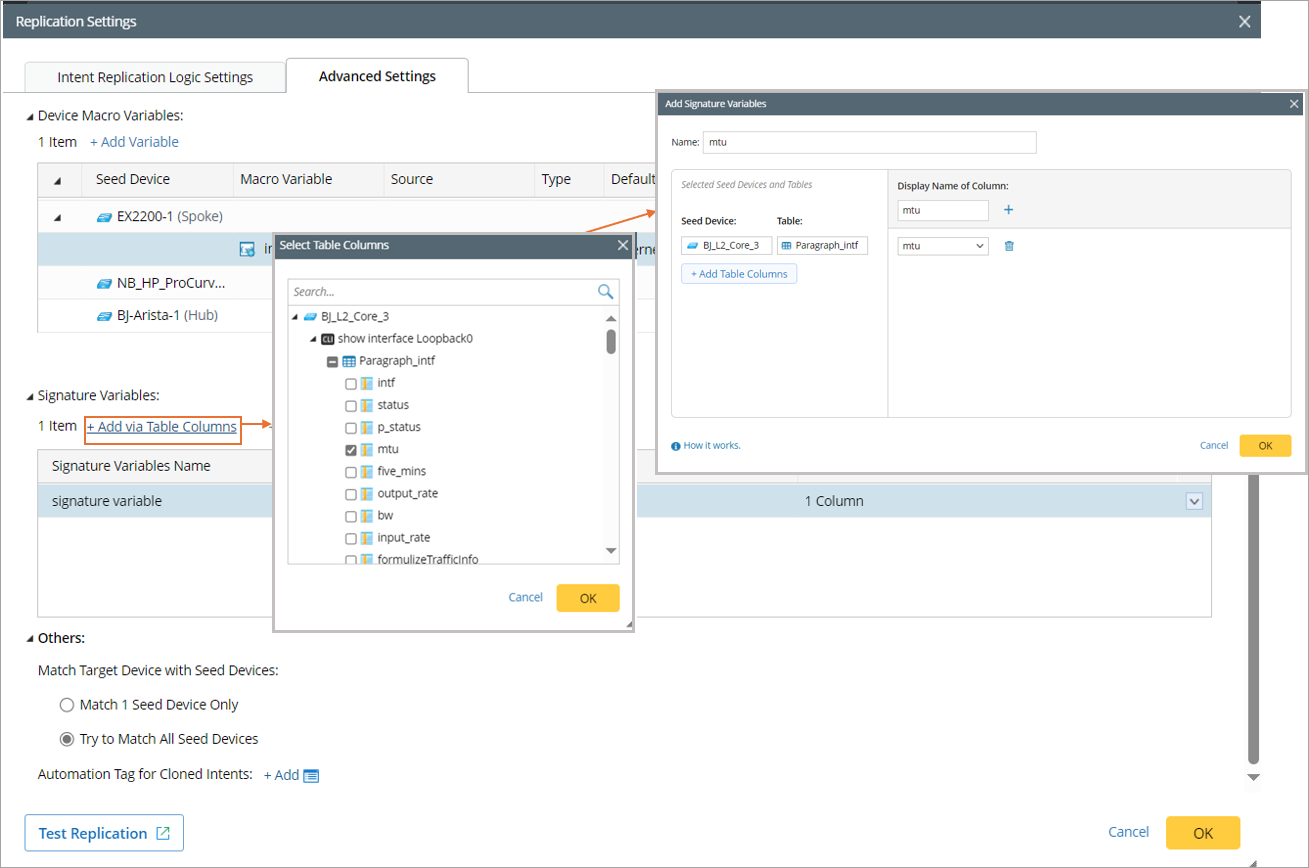Click the trash icon beside mtu dropdown
Viewport: 1309px width, 868px height.
(x=1009, y=246)
